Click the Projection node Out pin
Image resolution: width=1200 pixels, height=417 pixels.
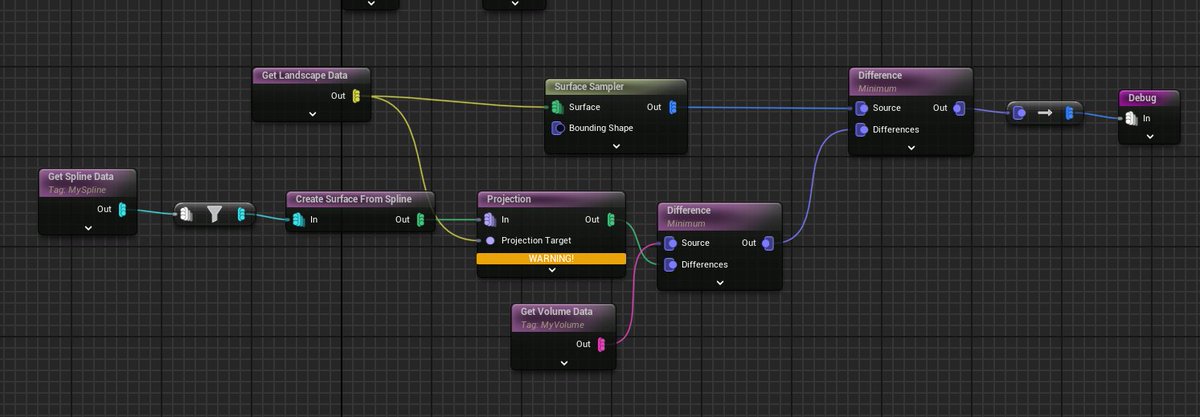pos(611,220)
